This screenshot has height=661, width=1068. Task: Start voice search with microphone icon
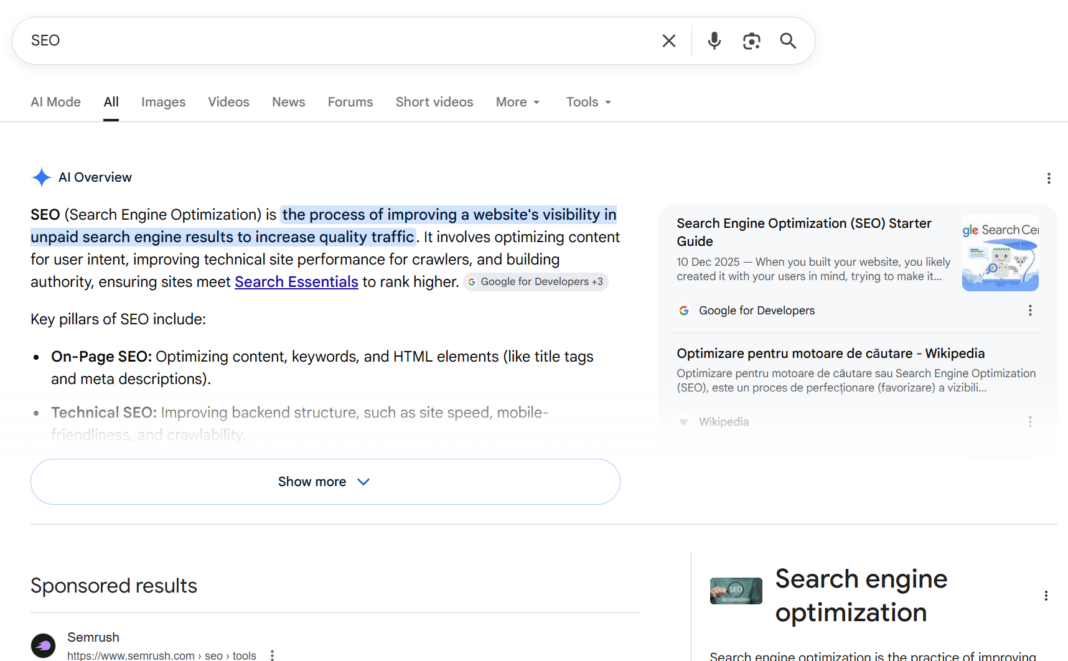[714, 41]
